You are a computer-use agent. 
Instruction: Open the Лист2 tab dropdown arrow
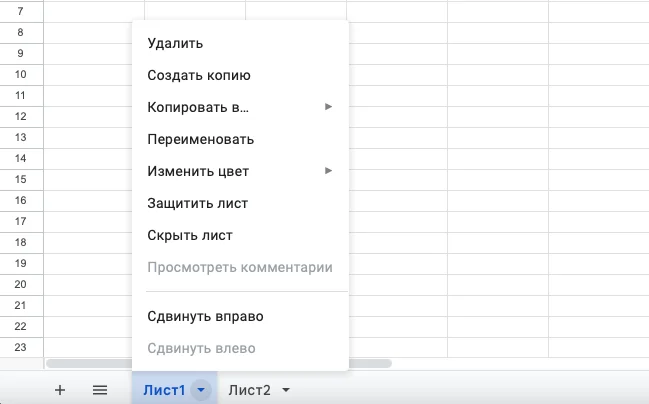click(286, 390)
